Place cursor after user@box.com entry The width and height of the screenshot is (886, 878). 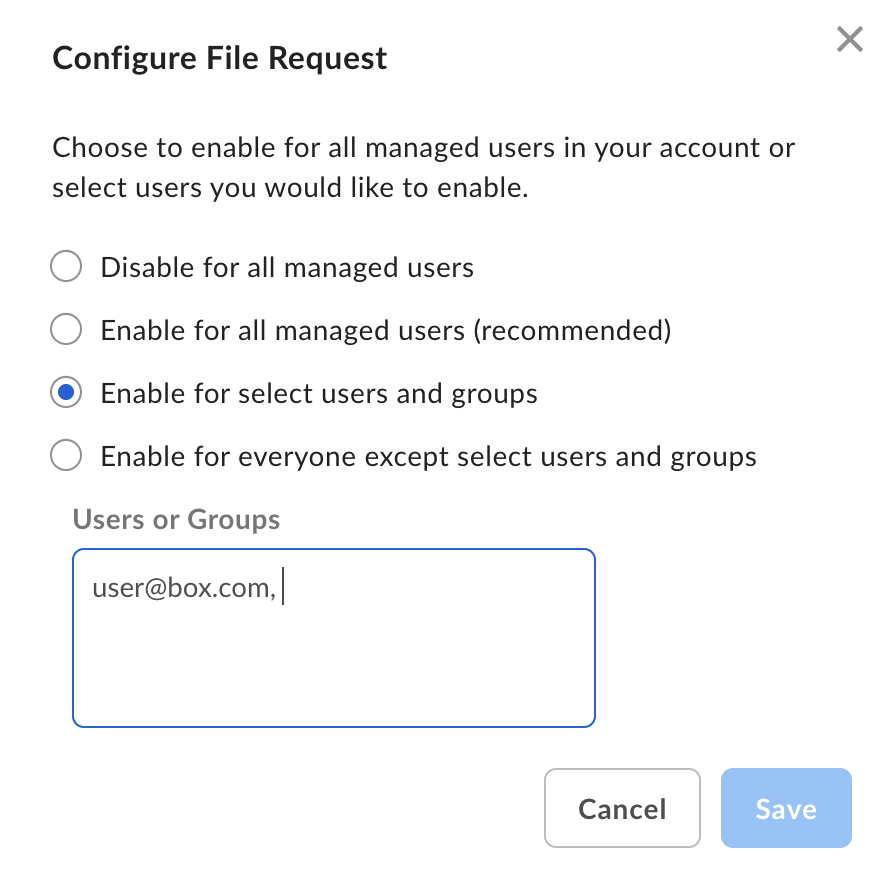[283, 587]
